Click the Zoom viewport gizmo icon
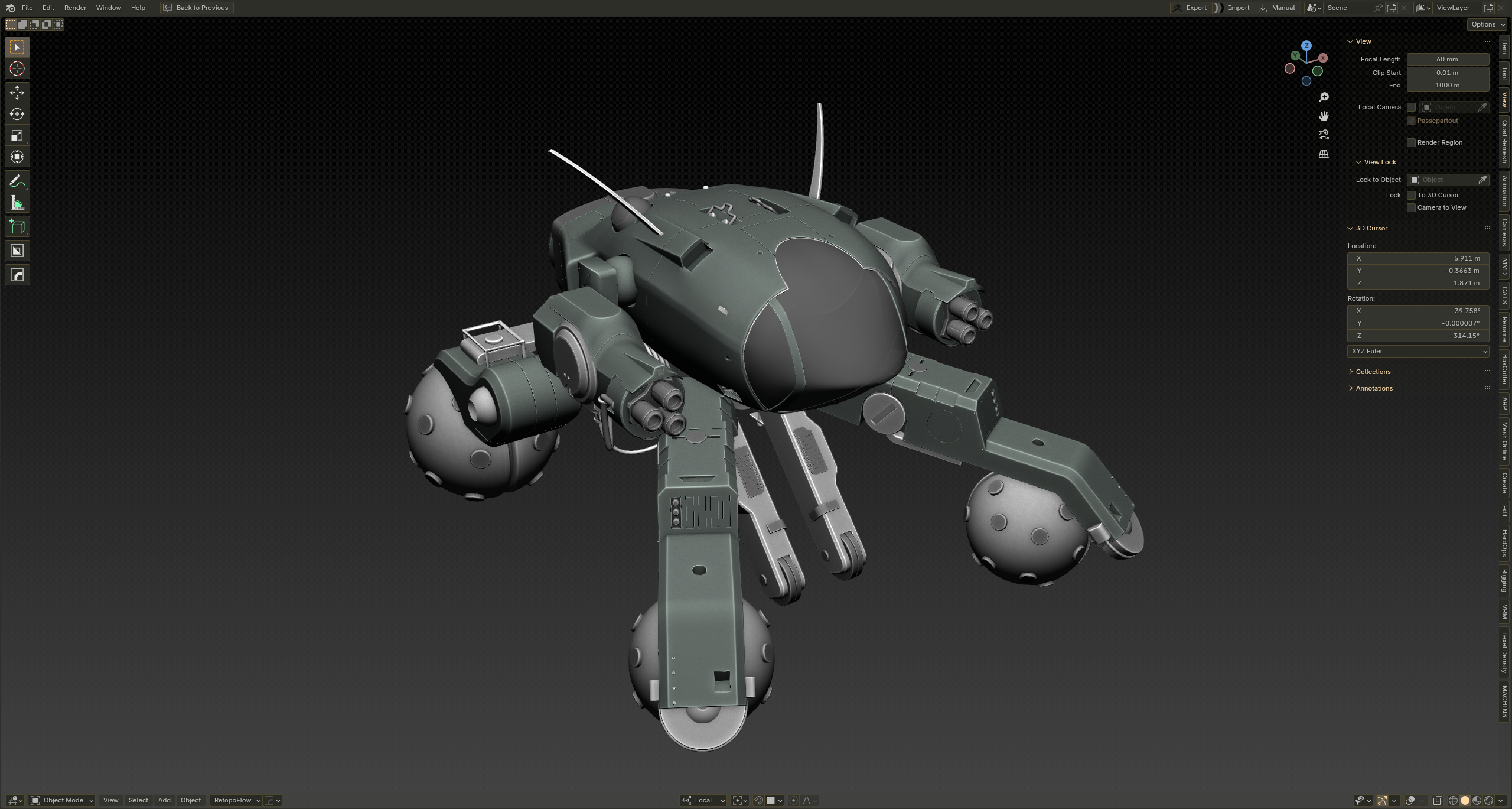 (1324, 97)
